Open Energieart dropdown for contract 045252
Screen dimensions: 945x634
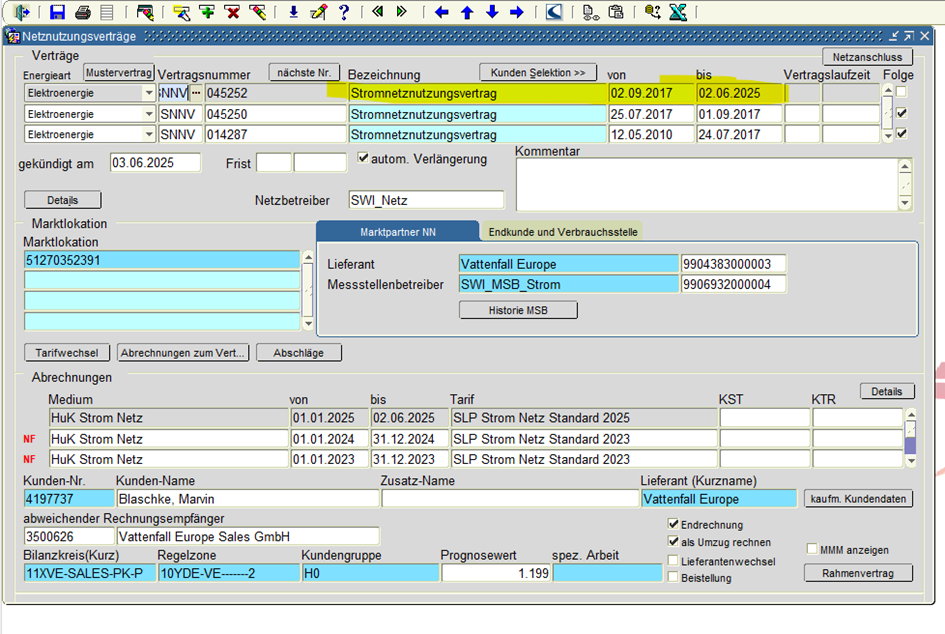click(149, 93)
